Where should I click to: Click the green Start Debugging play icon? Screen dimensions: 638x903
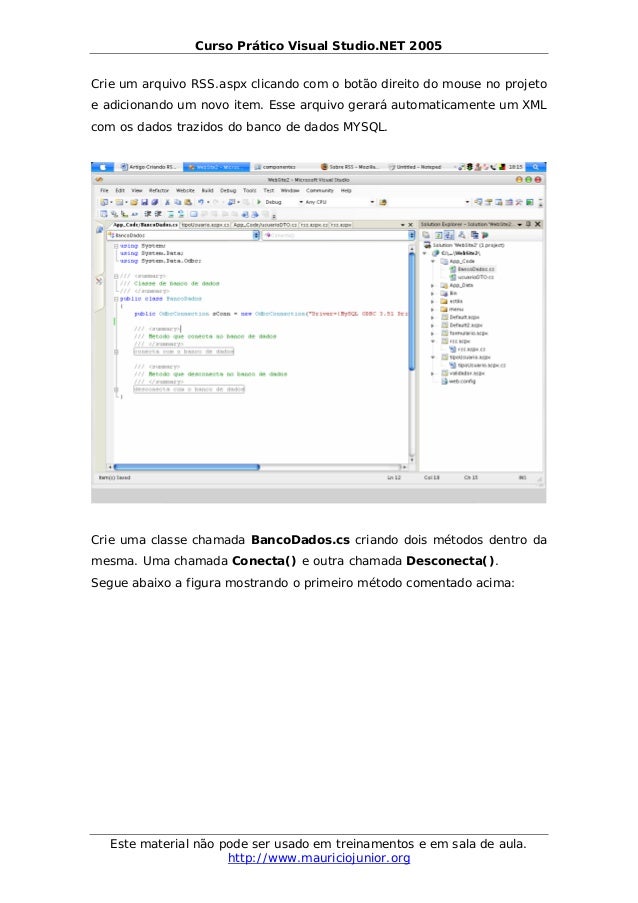tap(259, 202)
